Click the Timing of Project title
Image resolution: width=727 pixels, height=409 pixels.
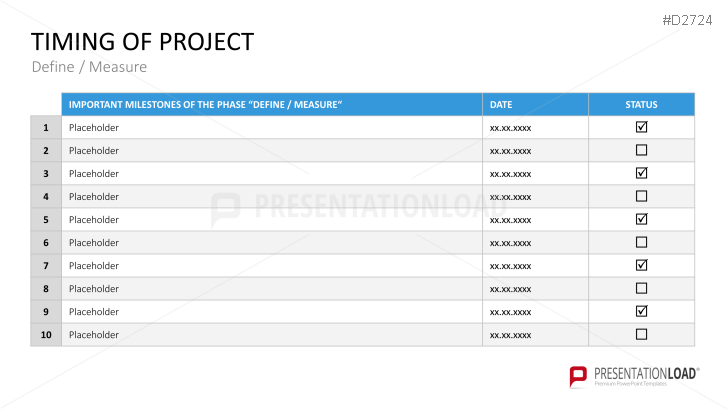(142, 42)
